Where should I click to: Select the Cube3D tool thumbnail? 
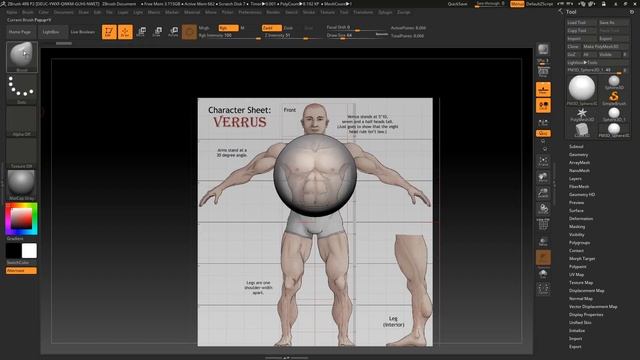[x=582, y=130]
